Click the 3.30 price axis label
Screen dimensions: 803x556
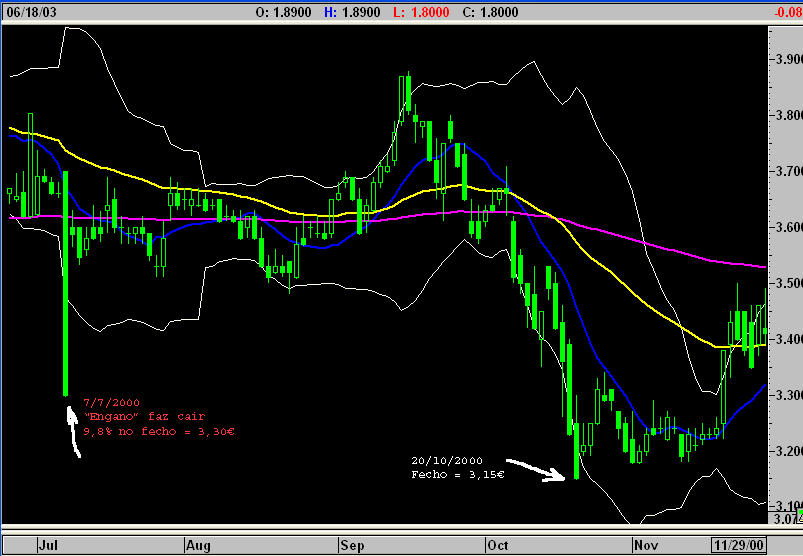[x=789, y=395]
